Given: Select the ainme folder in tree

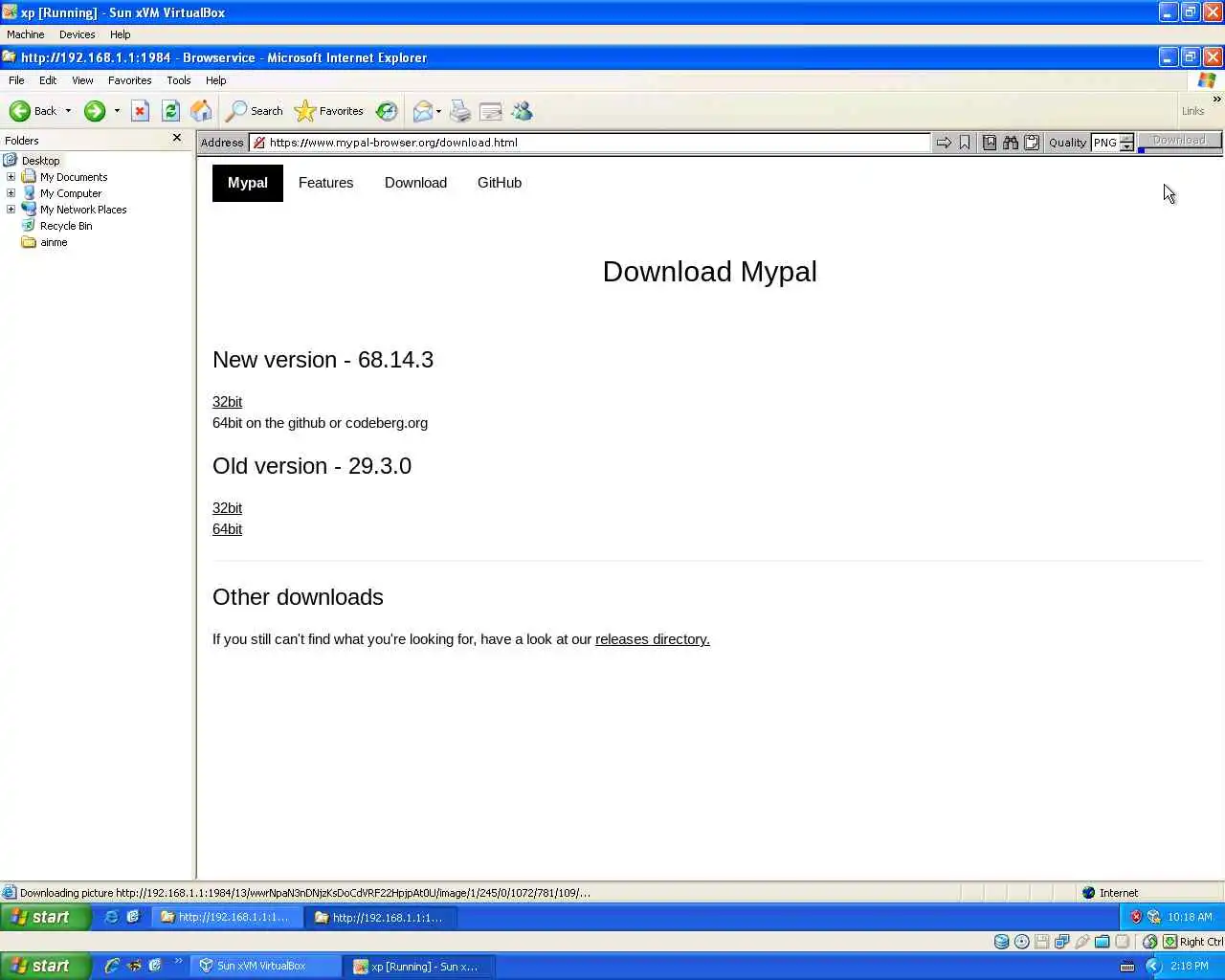Looking at the screenshot, I should (54, 242).
